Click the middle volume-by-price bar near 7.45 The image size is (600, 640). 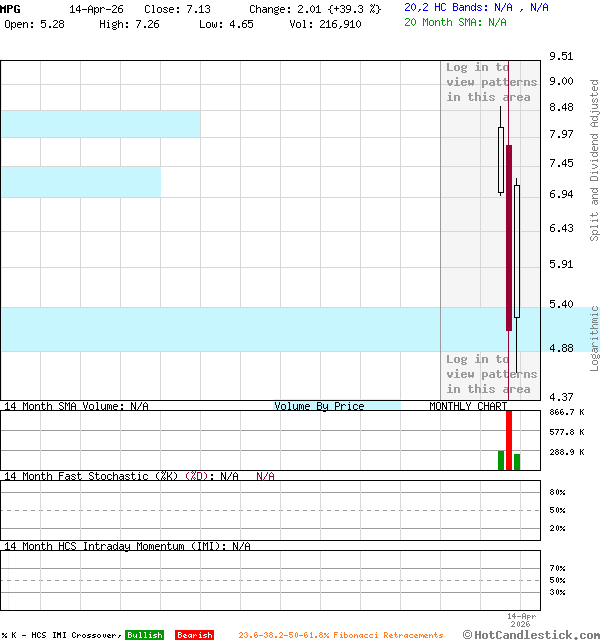[80, 182]
